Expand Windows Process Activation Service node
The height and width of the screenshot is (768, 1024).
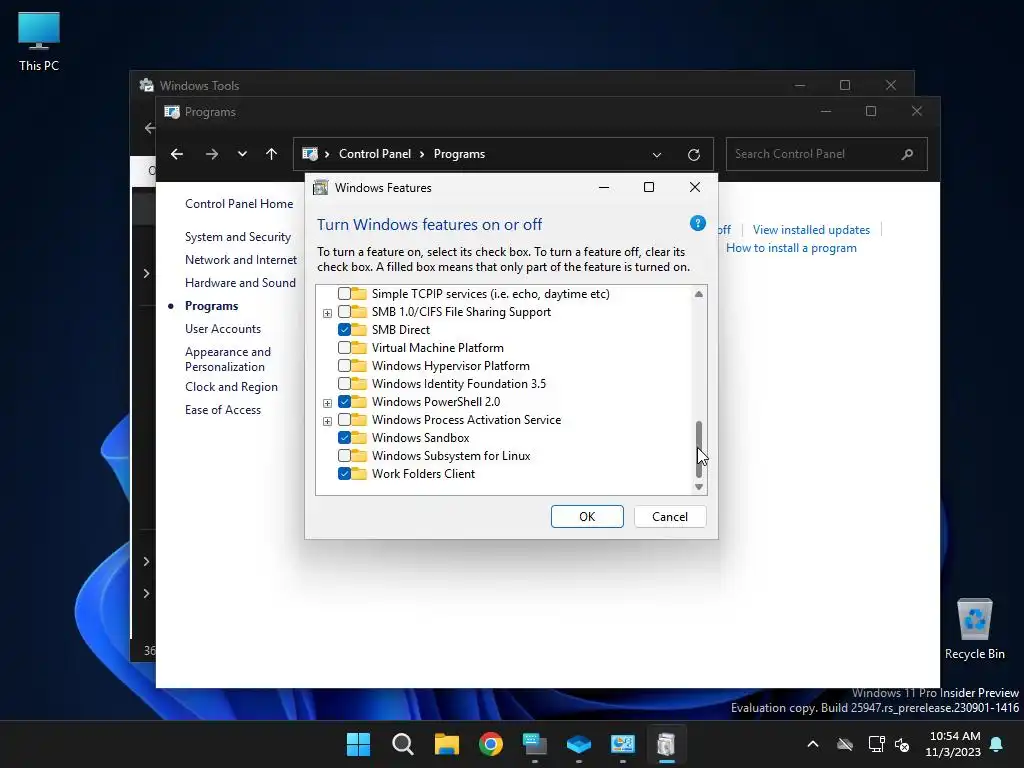327,421
